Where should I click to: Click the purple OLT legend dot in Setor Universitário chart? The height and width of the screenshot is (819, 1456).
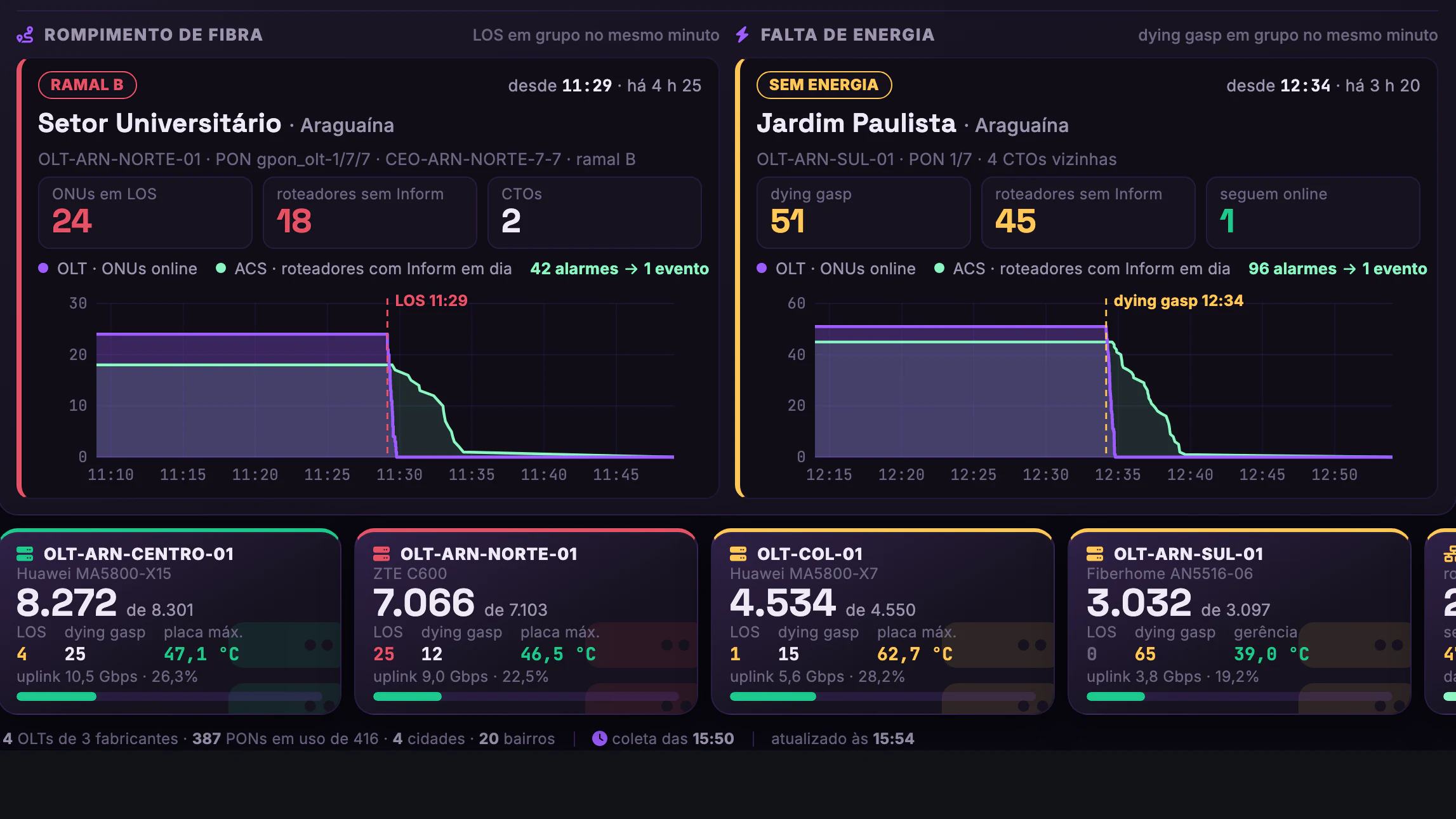pos(43,268)
